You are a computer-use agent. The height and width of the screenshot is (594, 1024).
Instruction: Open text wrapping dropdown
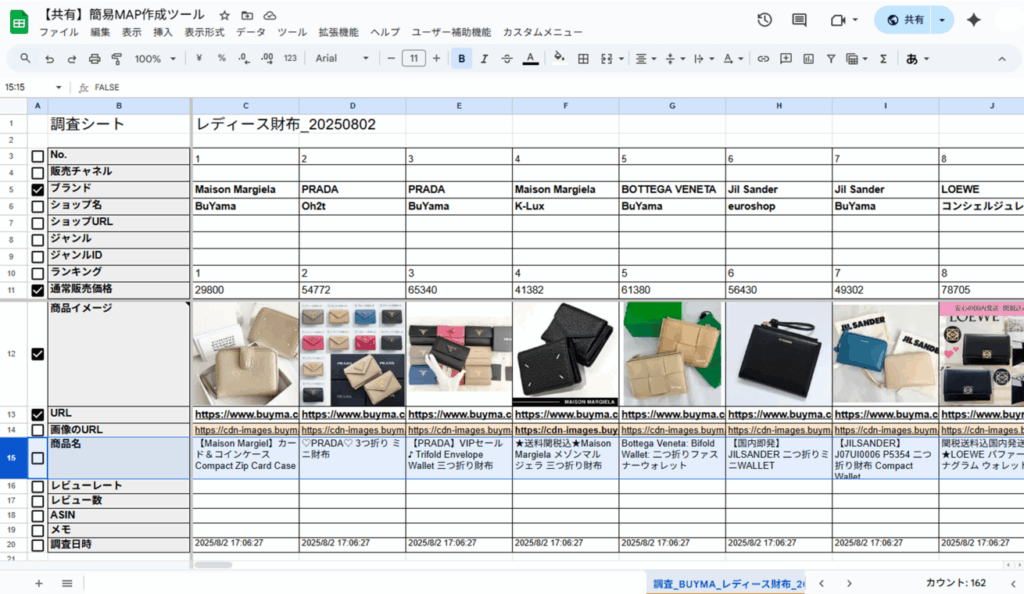pos(703,59)
